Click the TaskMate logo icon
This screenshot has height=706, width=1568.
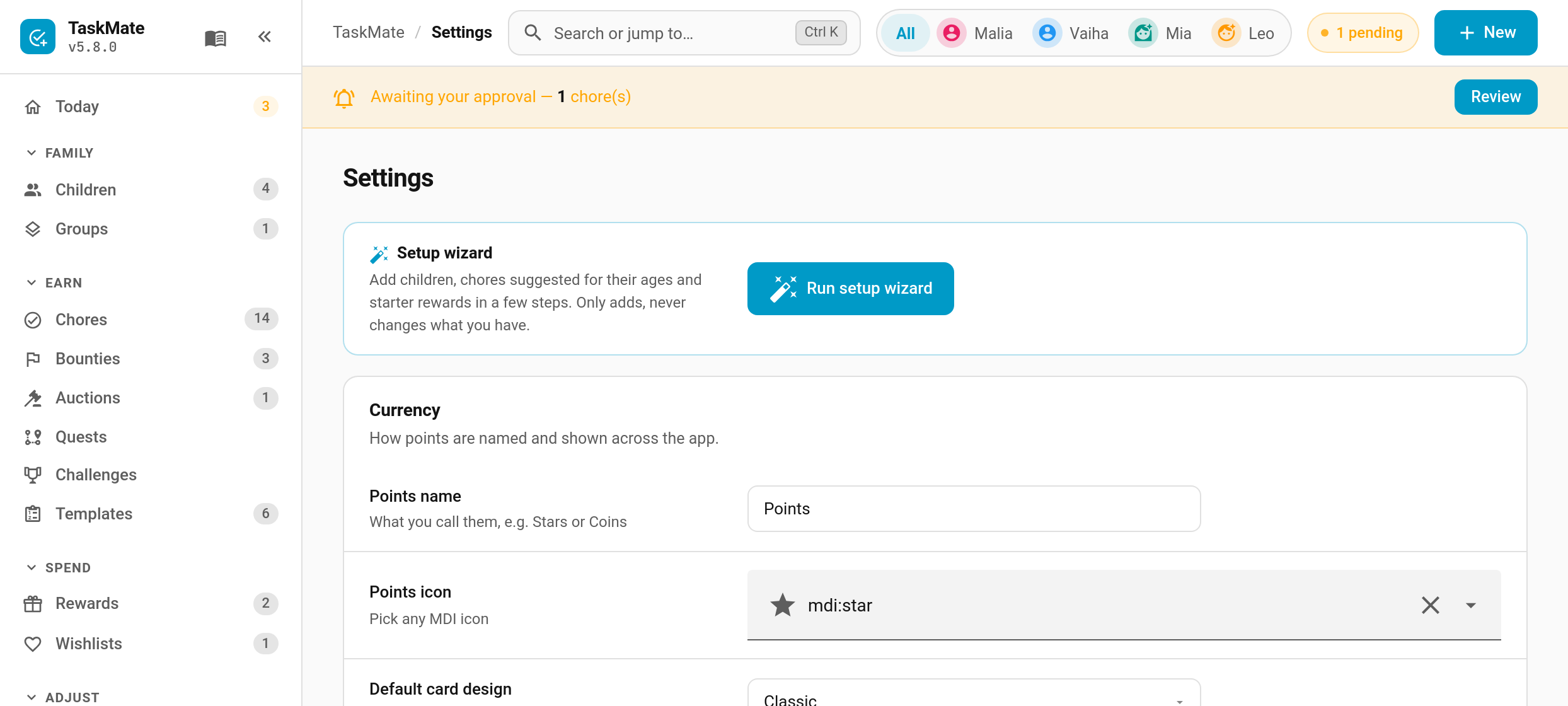pyautogui.click(x=38, y=37)
